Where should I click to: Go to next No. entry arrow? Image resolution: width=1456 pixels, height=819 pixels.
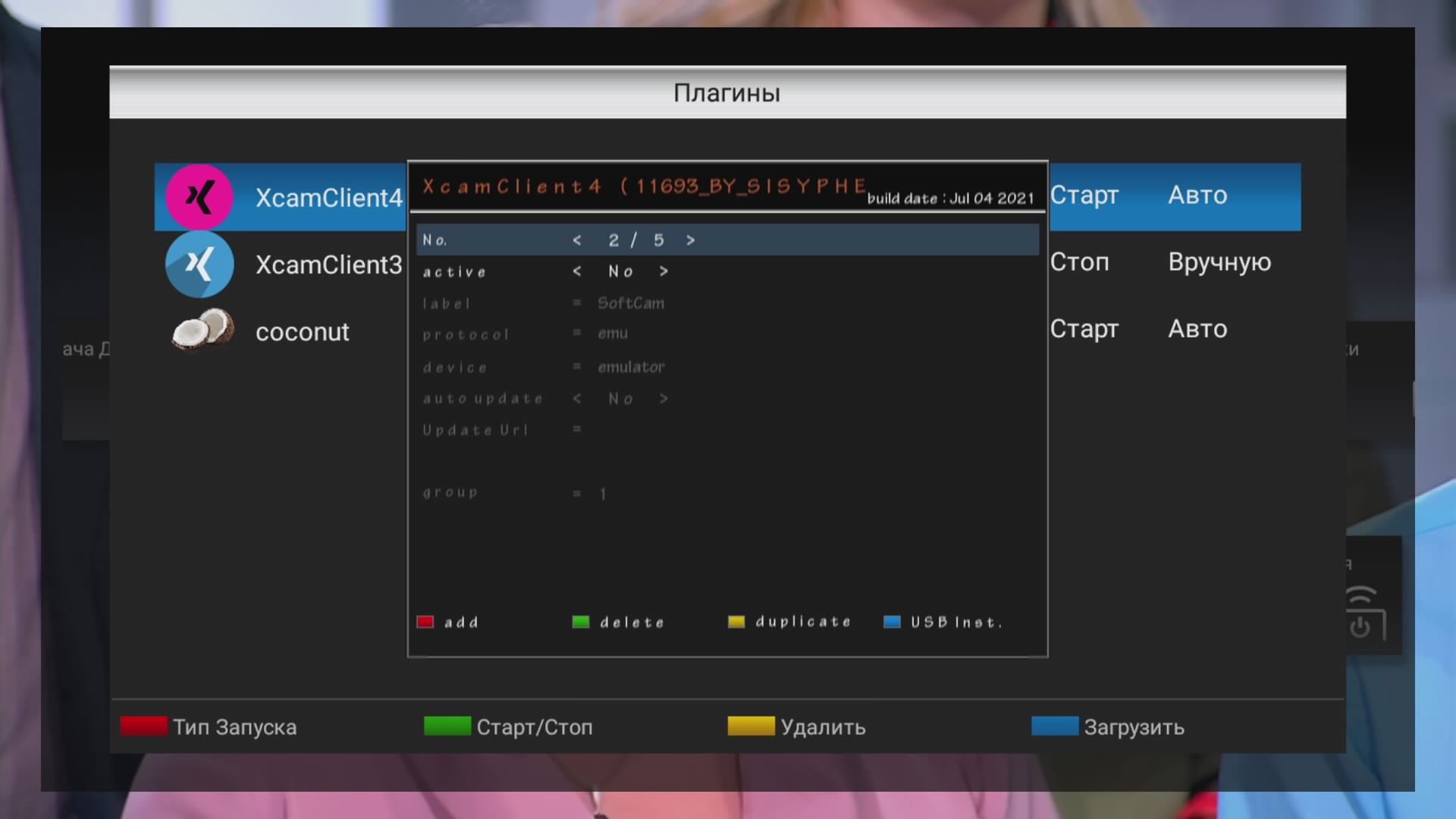click(x=690, y=240)
